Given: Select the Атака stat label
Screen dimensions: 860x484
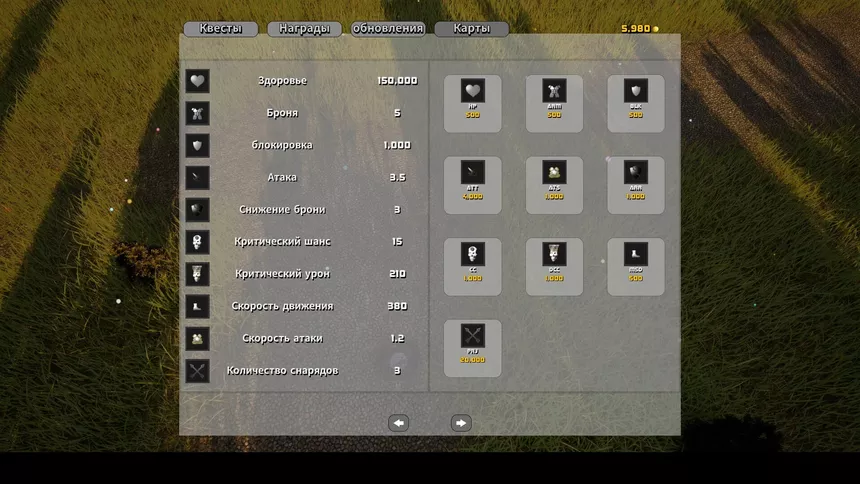Looking at the screenshot, I should [x=282, y=177].
